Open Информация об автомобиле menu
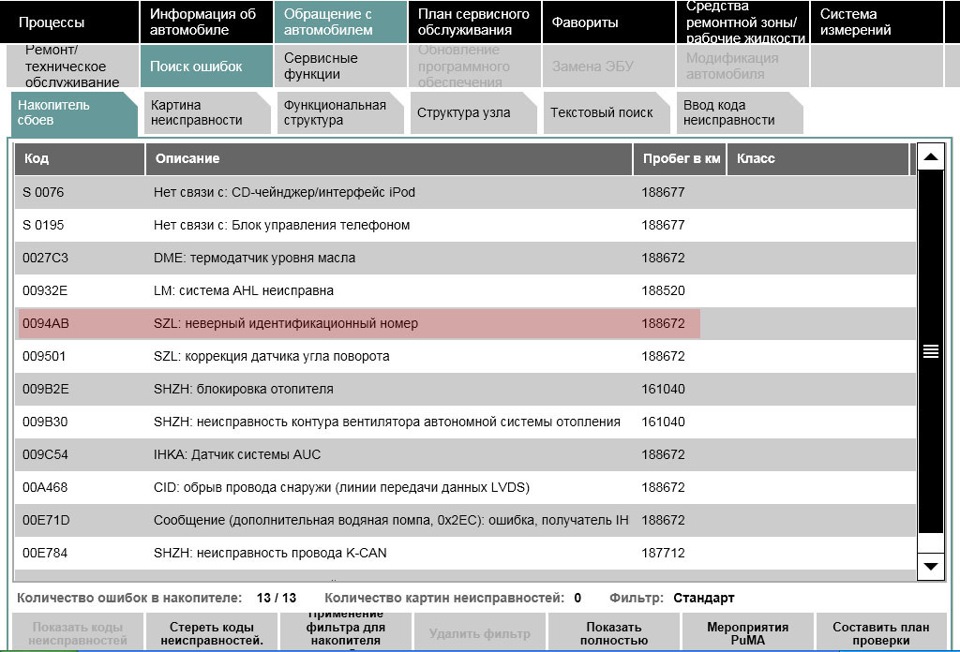The image size is (960, 652). click(x=206, y=22)
